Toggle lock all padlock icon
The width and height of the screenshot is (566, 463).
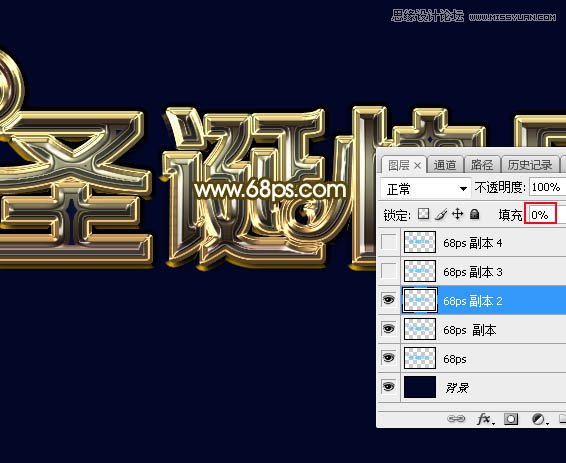coord(475,214)
